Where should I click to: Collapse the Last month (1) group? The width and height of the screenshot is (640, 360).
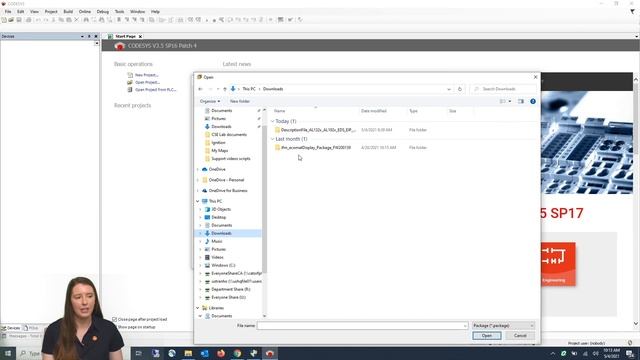point(272,139)
